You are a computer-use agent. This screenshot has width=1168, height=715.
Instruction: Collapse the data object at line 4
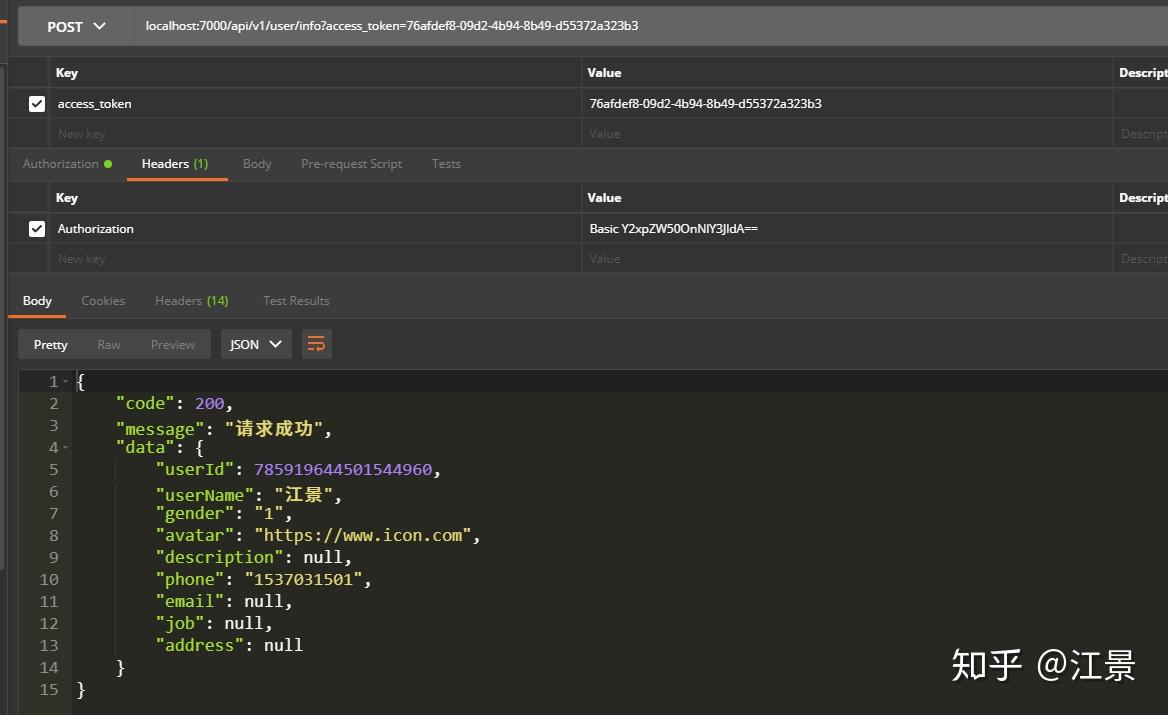click(66, 447)
